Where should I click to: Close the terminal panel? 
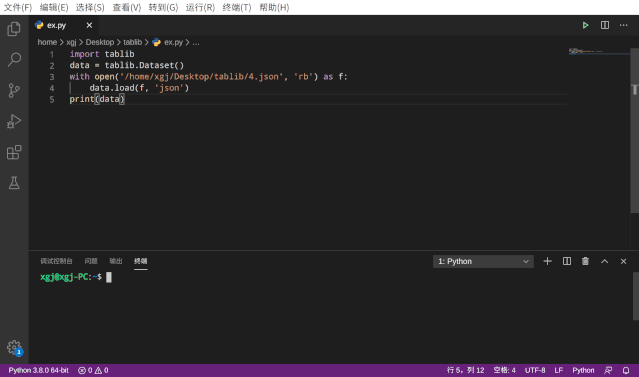click(624, 261)
